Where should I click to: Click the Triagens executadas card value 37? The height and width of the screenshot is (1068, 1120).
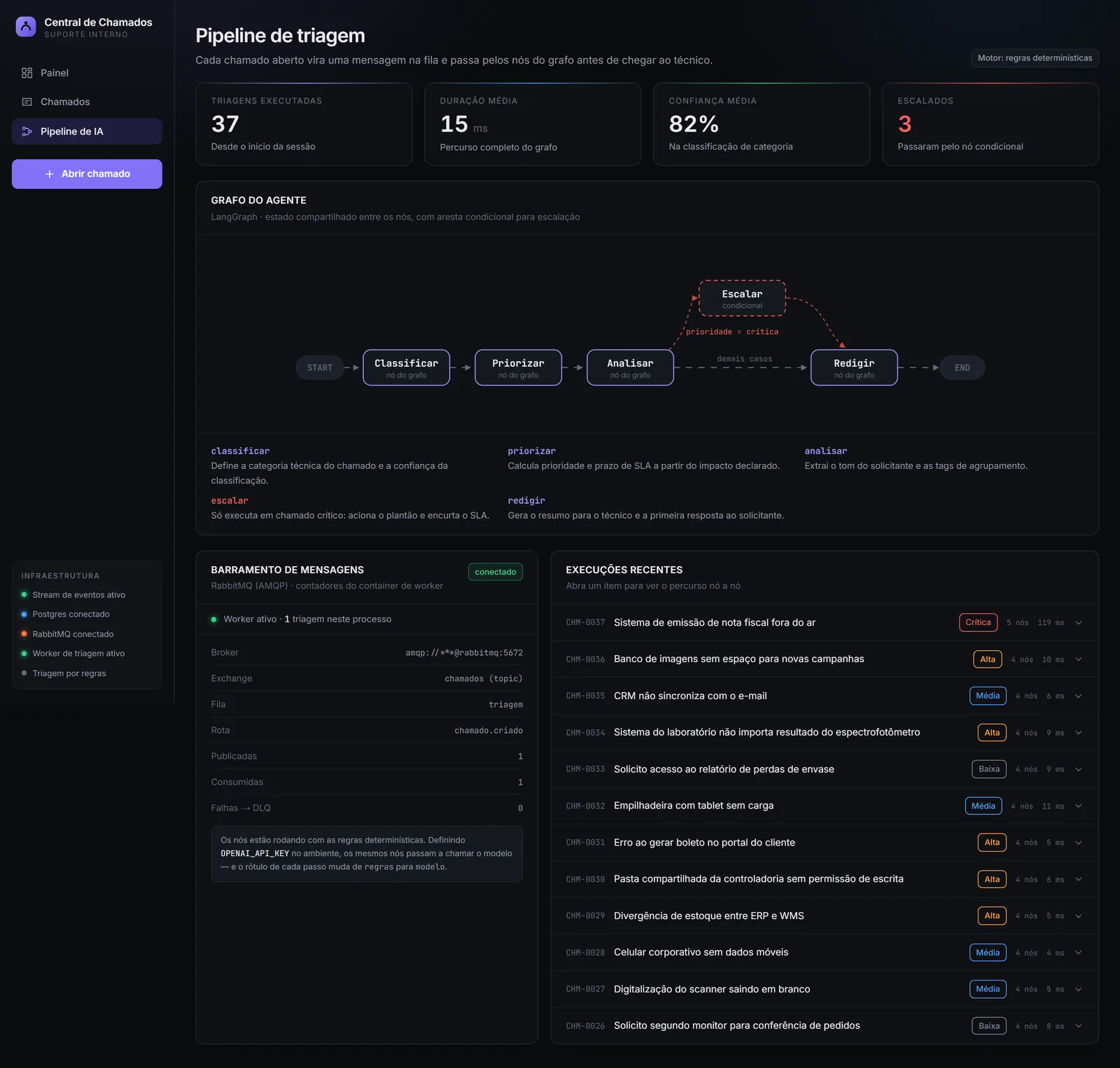tap(225, 124)
